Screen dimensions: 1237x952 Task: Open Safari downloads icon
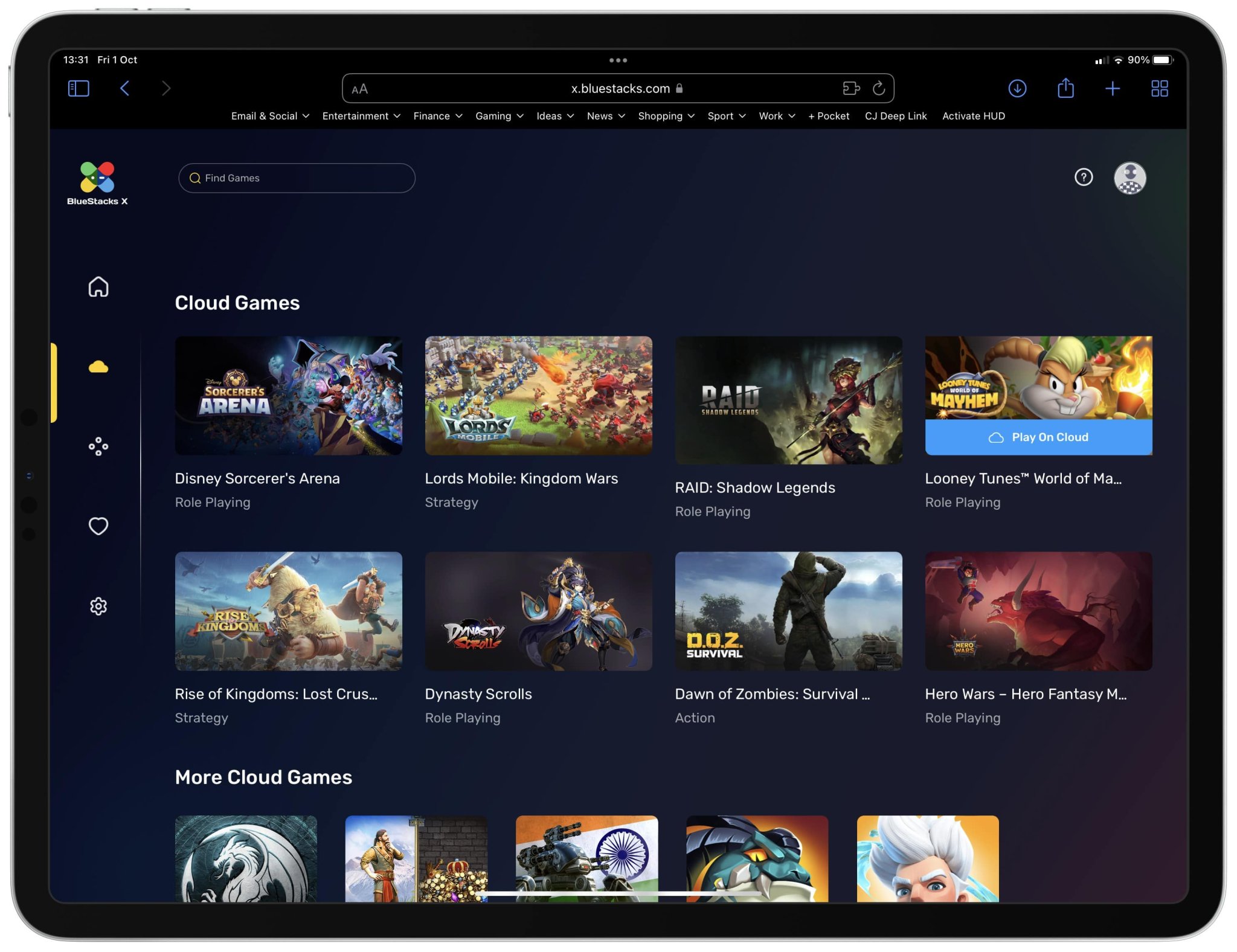click(x=1017, y=88)
